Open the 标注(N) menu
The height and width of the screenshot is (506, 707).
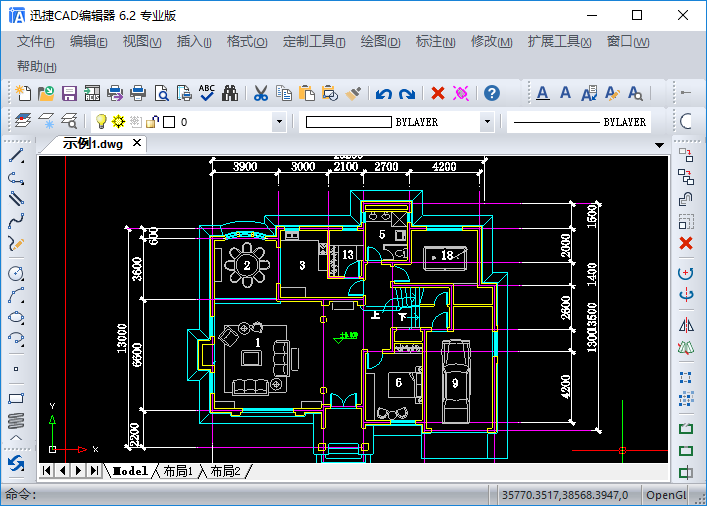[x=435, y=41]
